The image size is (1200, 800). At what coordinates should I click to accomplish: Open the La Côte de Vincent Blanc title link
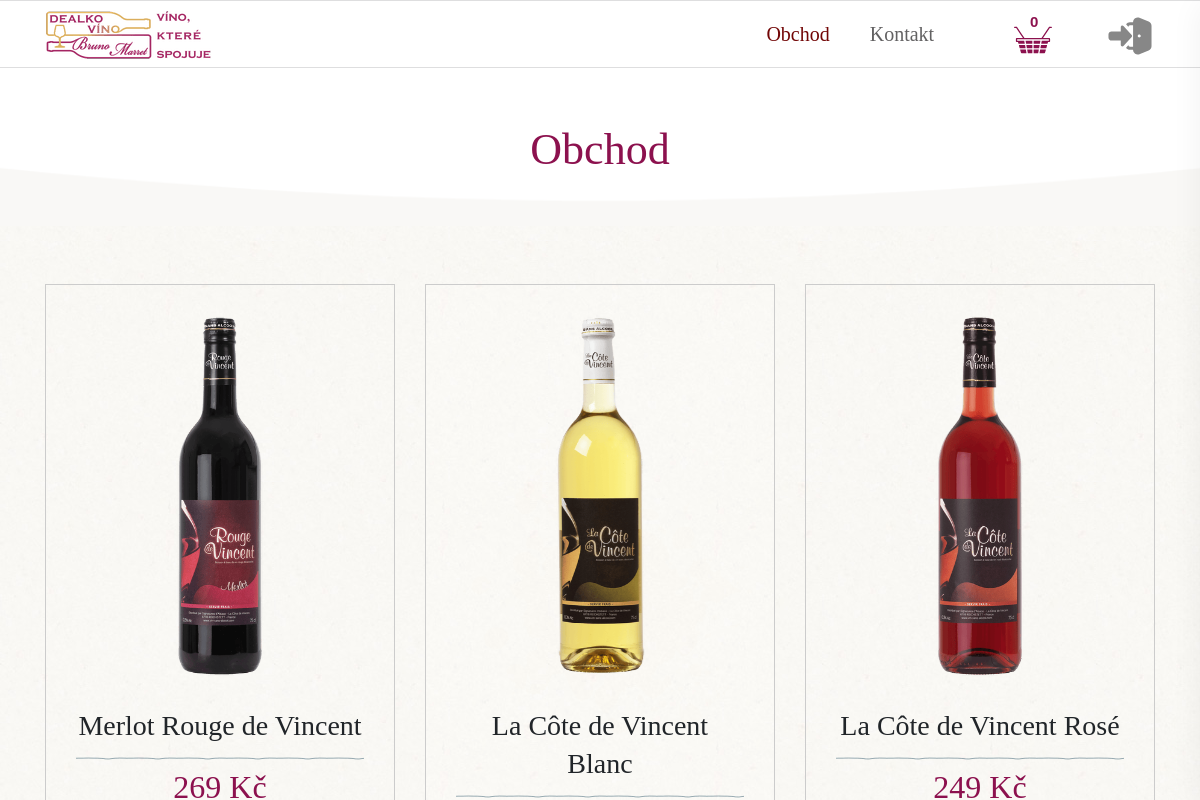[x=600, y=745]
